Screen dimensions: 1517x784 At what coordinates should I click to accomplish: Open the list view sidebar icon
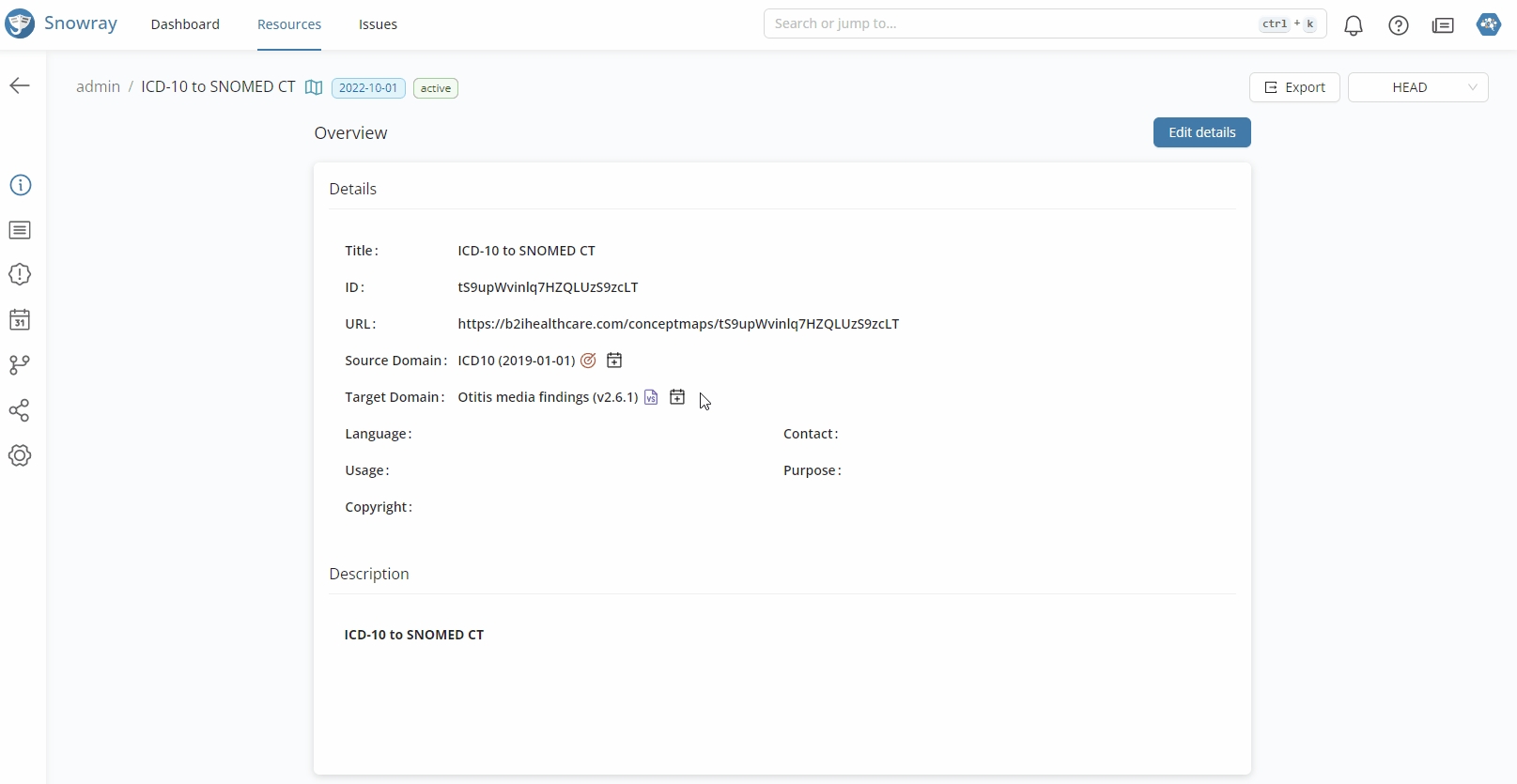[20, 231]
